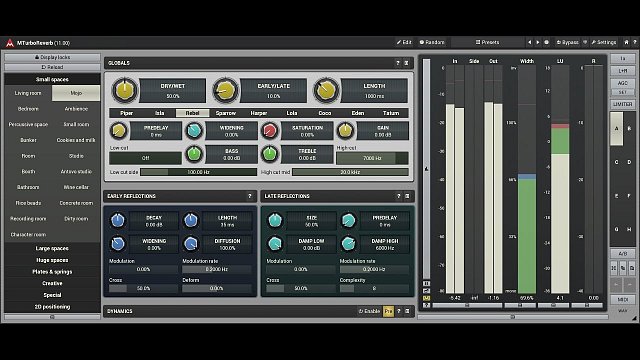Image resolution: width=640 pixels, height=360 pixels.
Task: Click the Late Reflections collapse icon
Action: coord(407,196)
